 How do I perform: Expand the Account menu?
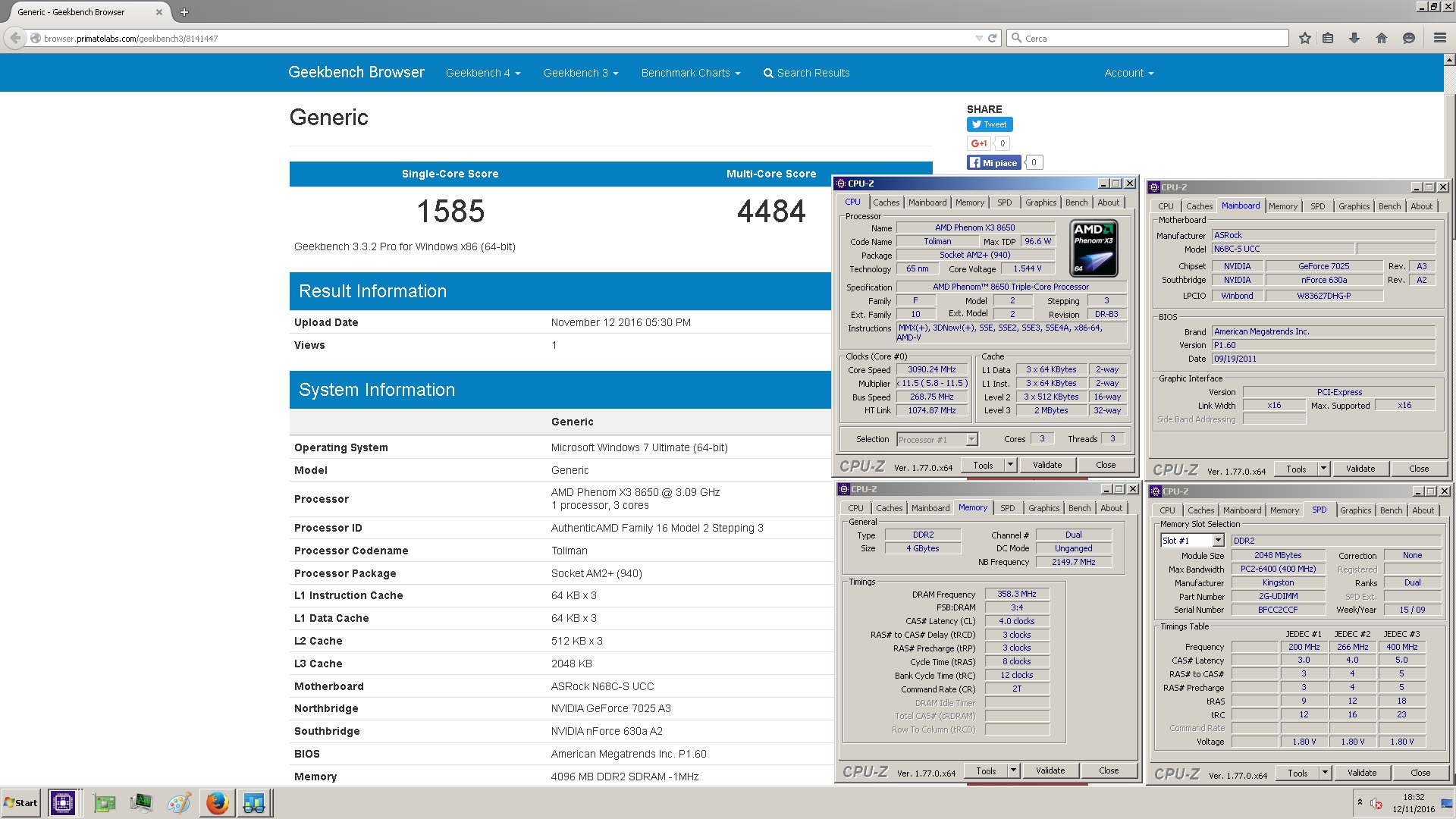(x=1129, y=73)
